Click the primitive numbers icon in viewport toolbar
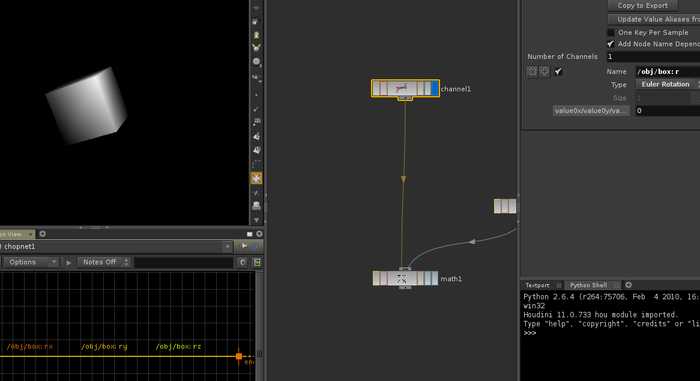700x381 pixels. click(x=257, y=150)
